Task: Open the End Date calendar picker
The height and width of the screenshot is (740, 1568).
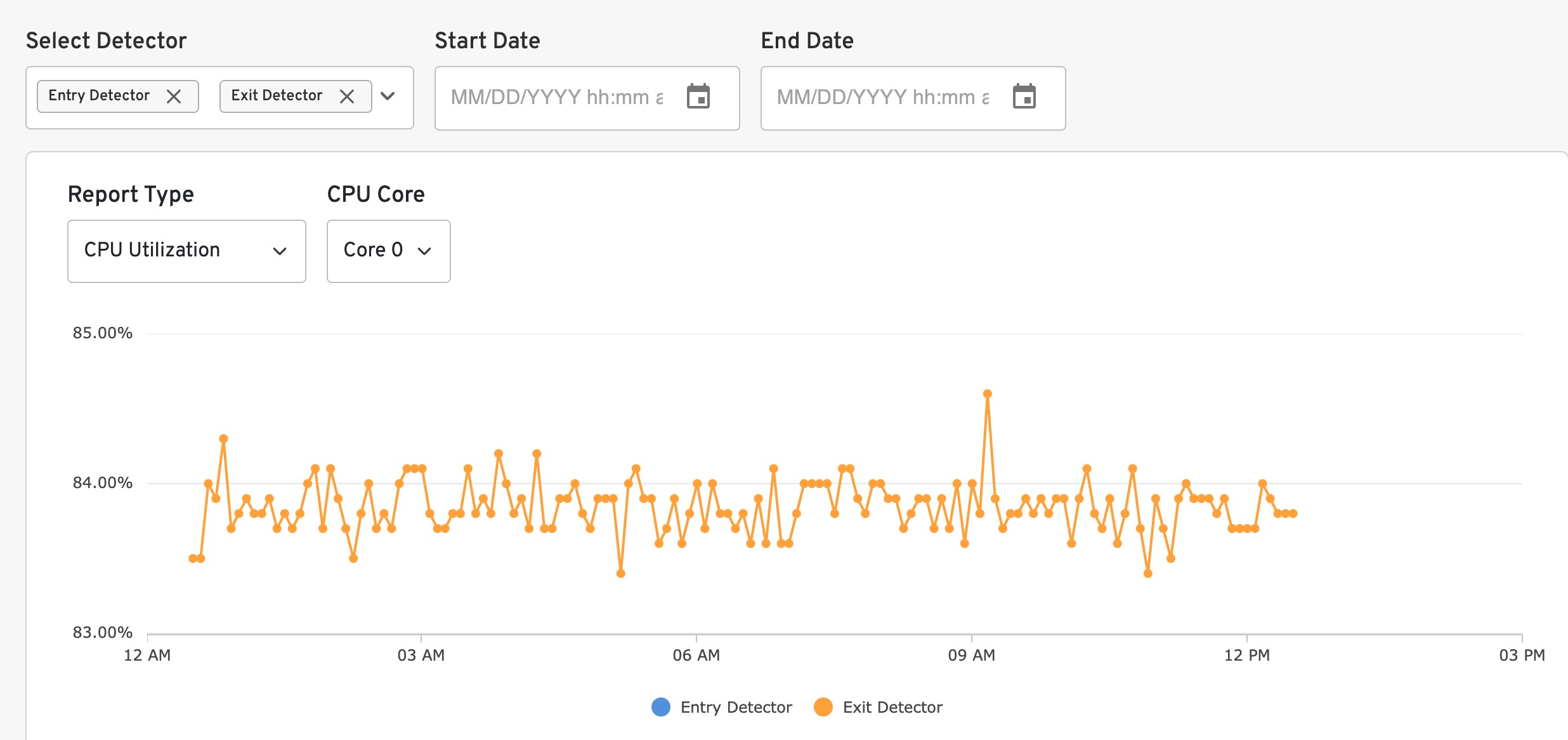Action: 1024,97
